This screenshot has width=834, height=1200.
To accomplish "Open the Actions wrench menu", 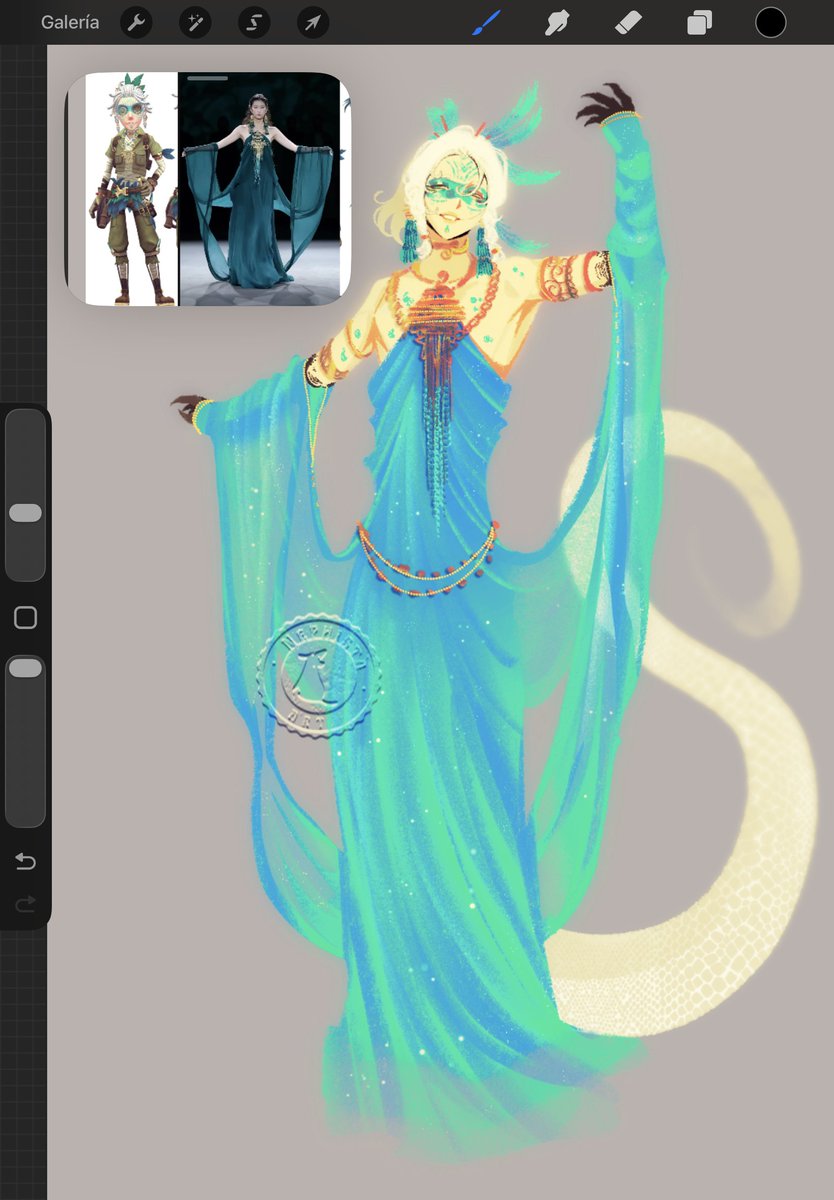I will click(136, 22).
